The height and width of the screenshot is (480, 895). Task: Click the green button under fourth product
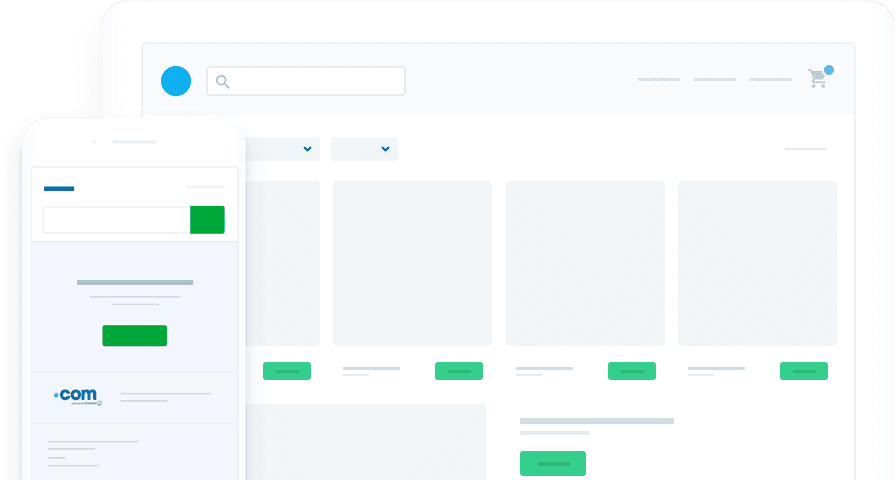pyautogui.click(x=804, y=371)
